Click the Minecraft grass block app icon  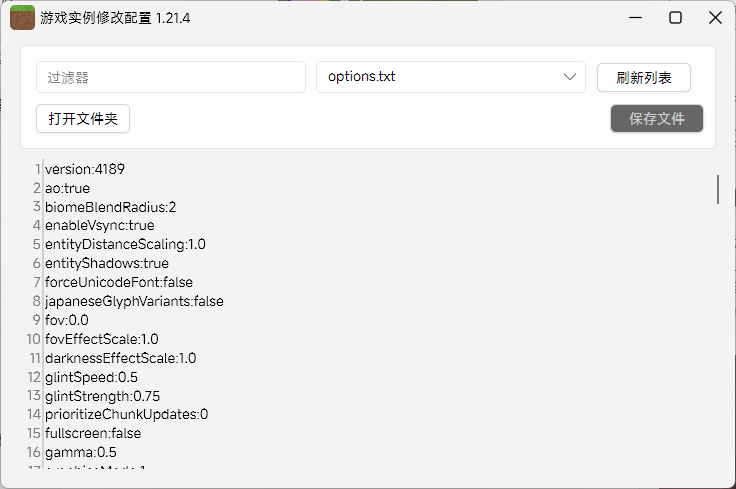pos(23,18)
